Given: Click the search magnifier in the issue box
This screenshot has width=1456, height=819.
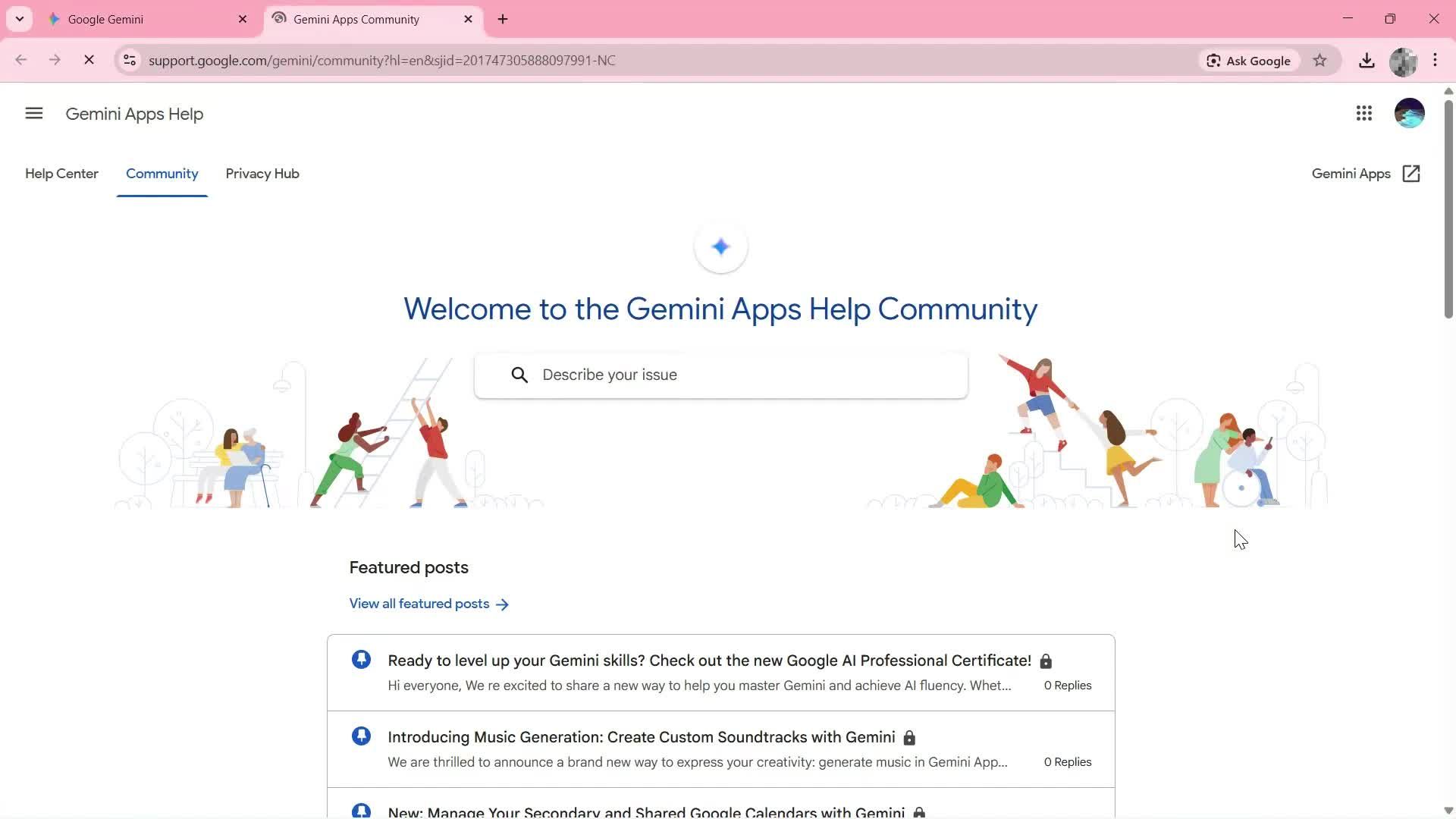Looking at the screenshot, I should coord(520,375).
